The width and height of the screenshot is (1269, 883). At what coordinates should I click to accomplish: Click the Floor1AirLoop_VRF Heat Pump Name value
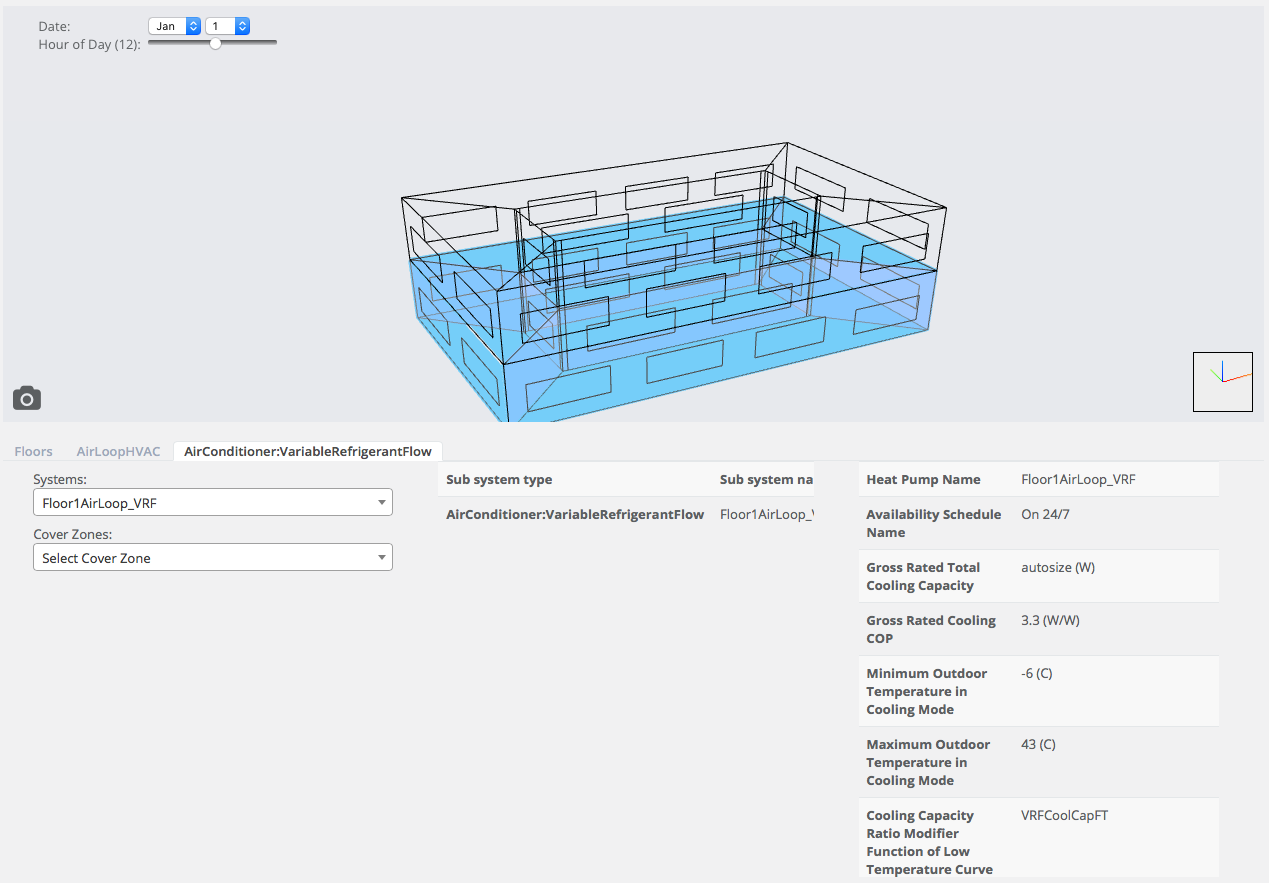1078,479
